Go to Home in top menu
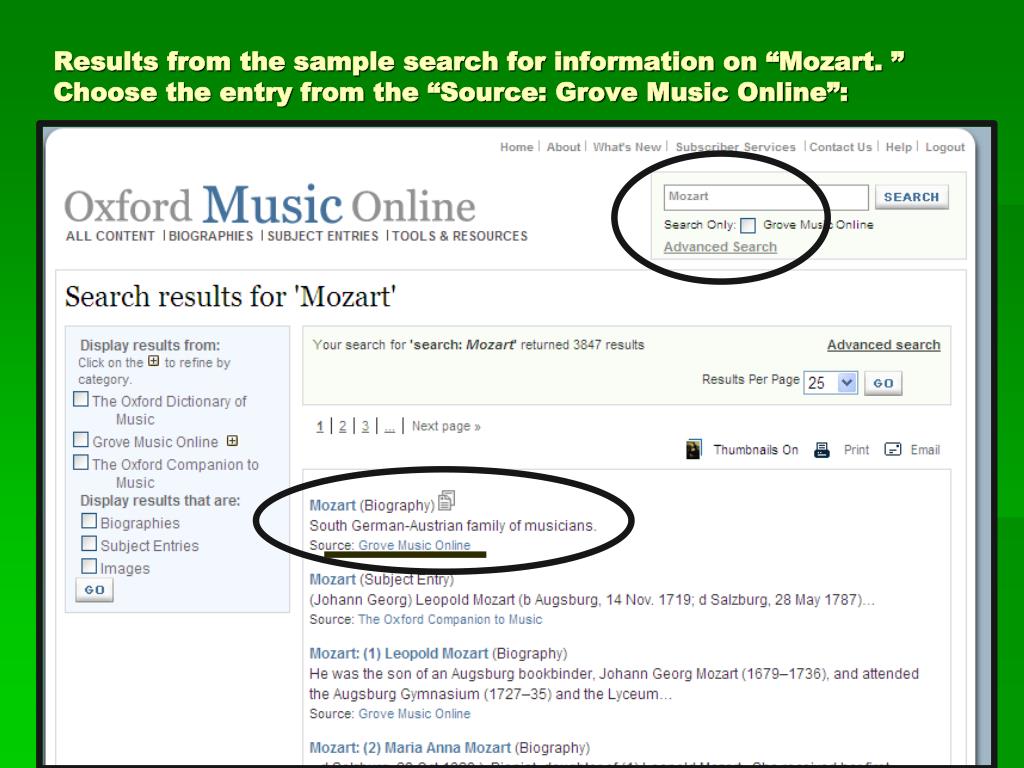This screenshot has height=768, width=1024. pos(517,147)
